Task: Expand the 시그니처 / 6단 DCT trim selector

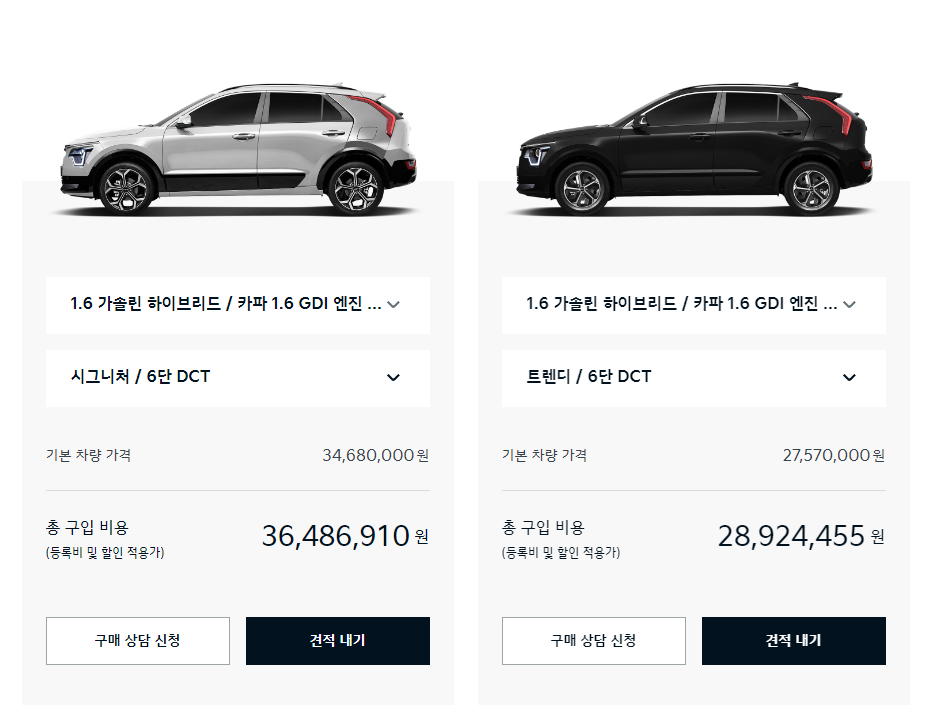Action: (237, 377)
